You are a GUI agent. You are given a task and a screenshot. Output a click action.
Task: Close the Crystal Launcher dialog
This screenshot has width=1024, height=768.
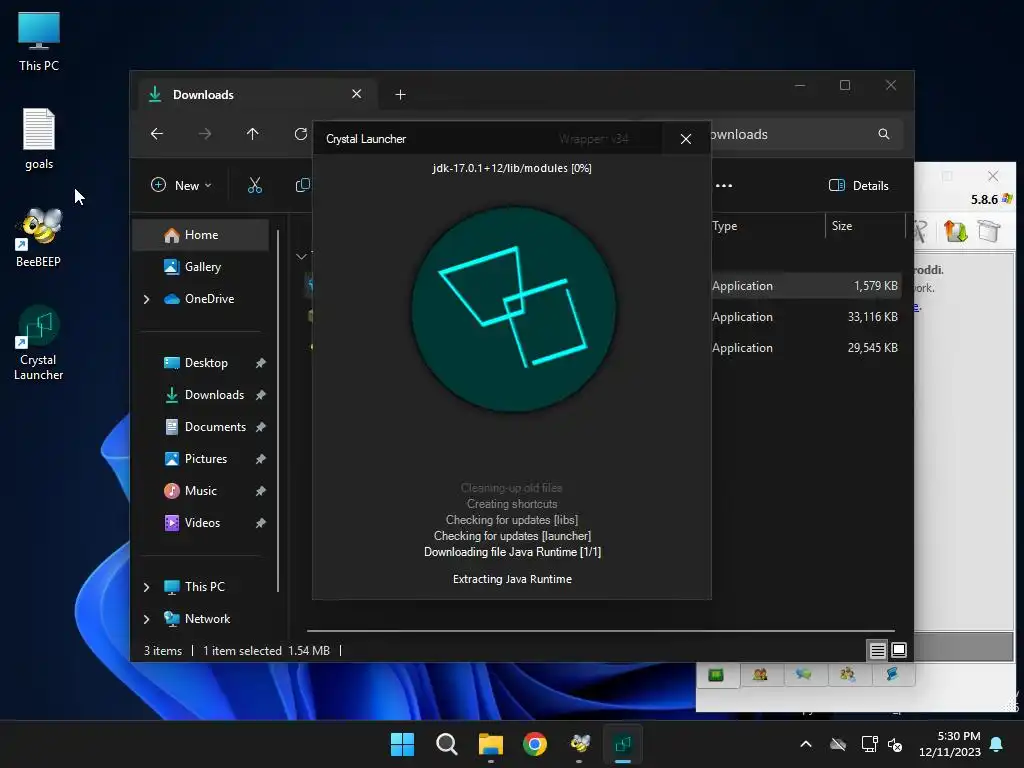tap(686, 139)
